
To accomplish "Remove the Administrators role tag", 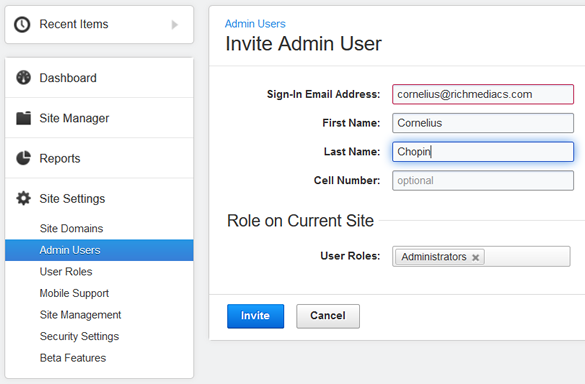I will [475, 257].
